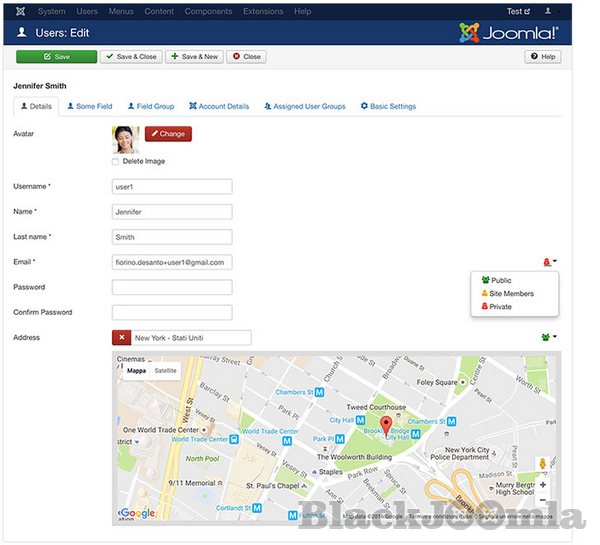
Task: Expand the Email privacy dropdown
Action: (x=549, y=262)
